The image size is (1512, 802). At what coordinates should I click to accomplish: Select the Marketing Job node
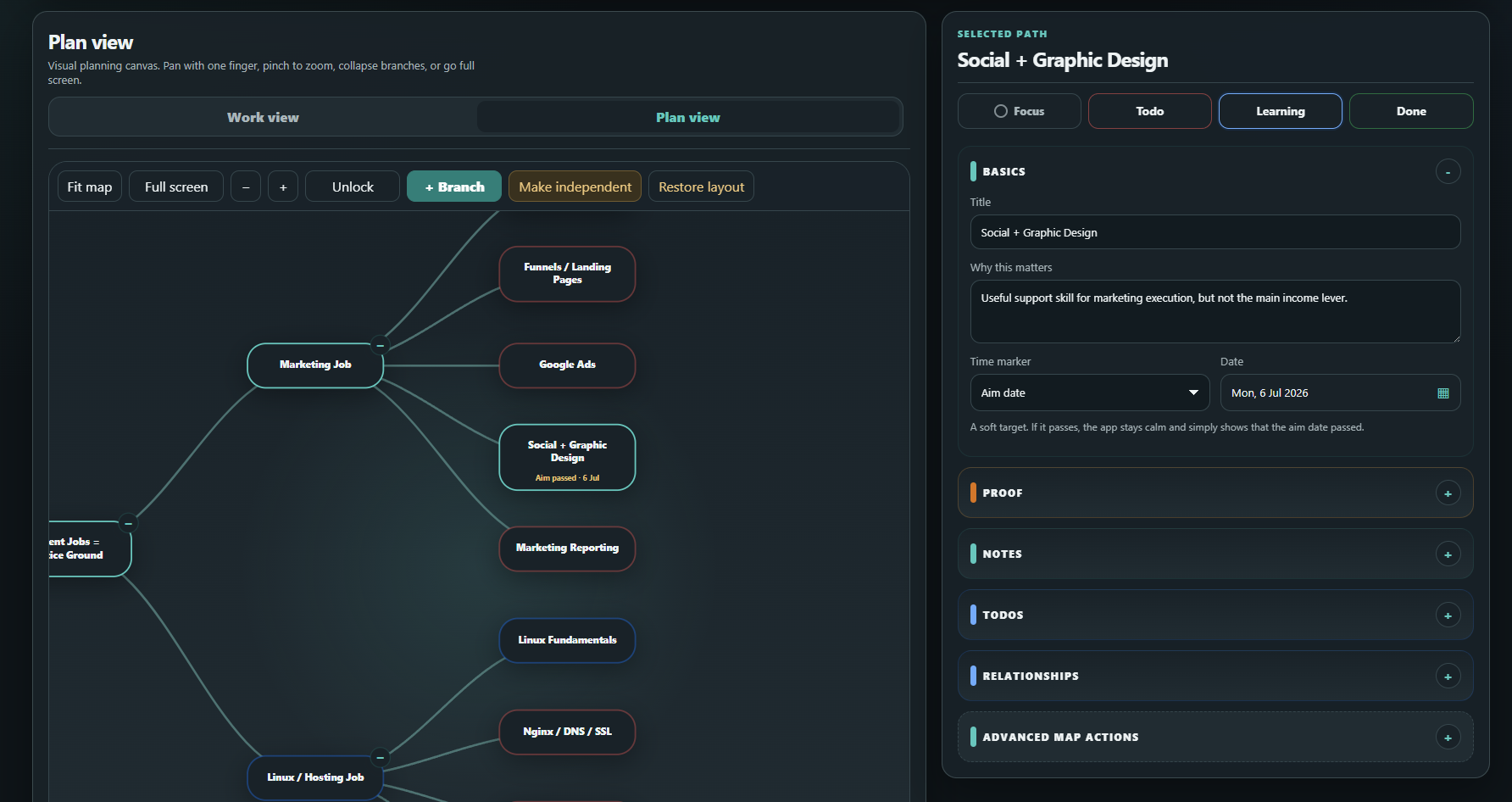pos(315,365)
